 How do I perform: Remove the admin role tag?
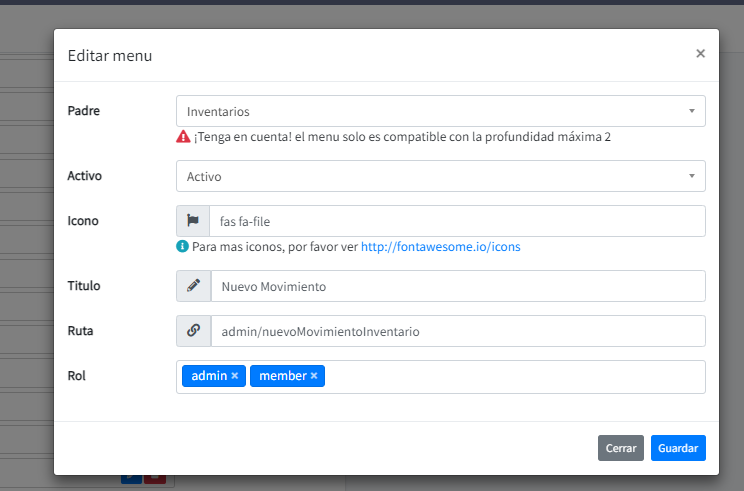coord(235,376)
